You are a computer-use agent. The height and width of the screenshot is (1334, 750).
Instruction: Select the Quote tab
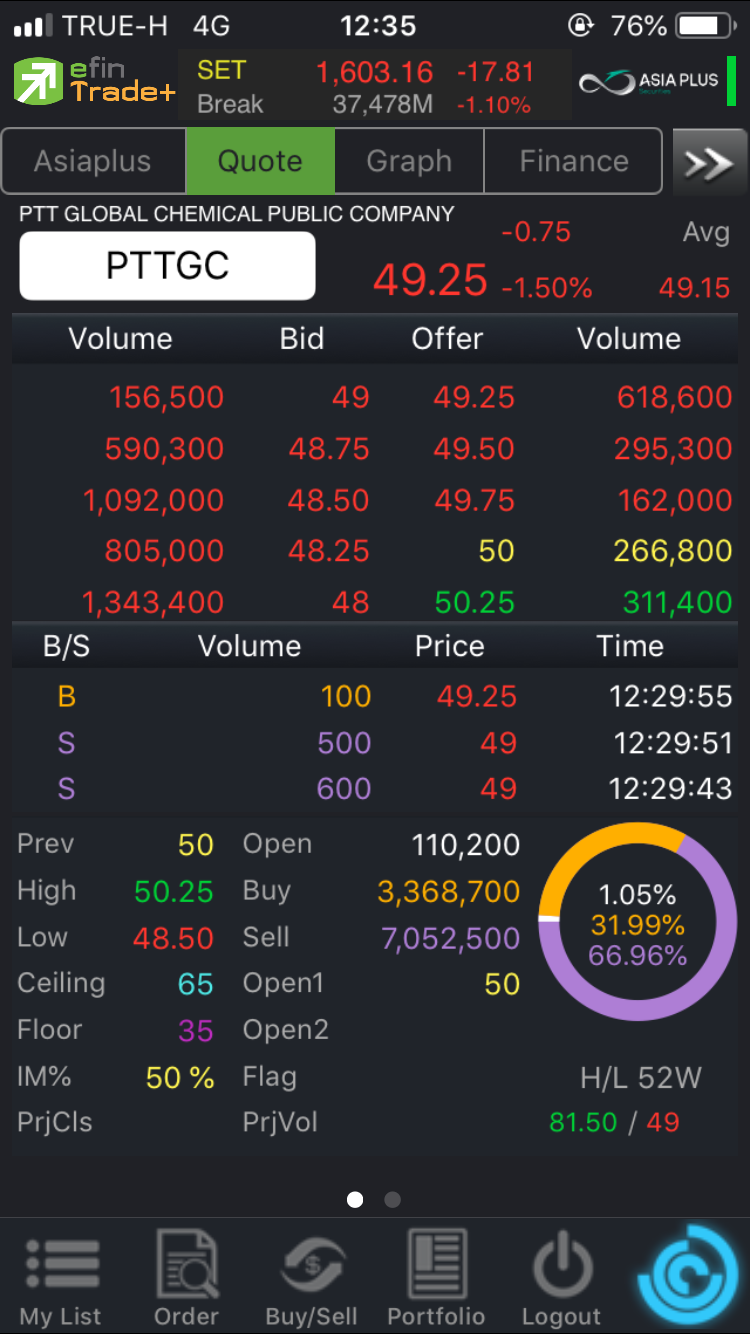[x=260, y=161]
